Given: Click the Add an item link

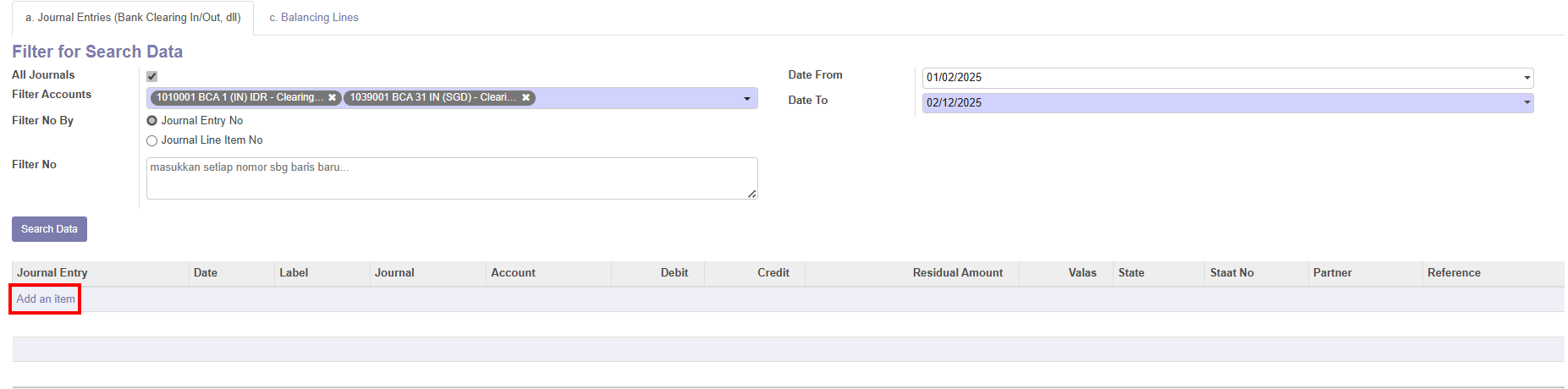Looking at the screenshot, I should [x=46, y=299].
